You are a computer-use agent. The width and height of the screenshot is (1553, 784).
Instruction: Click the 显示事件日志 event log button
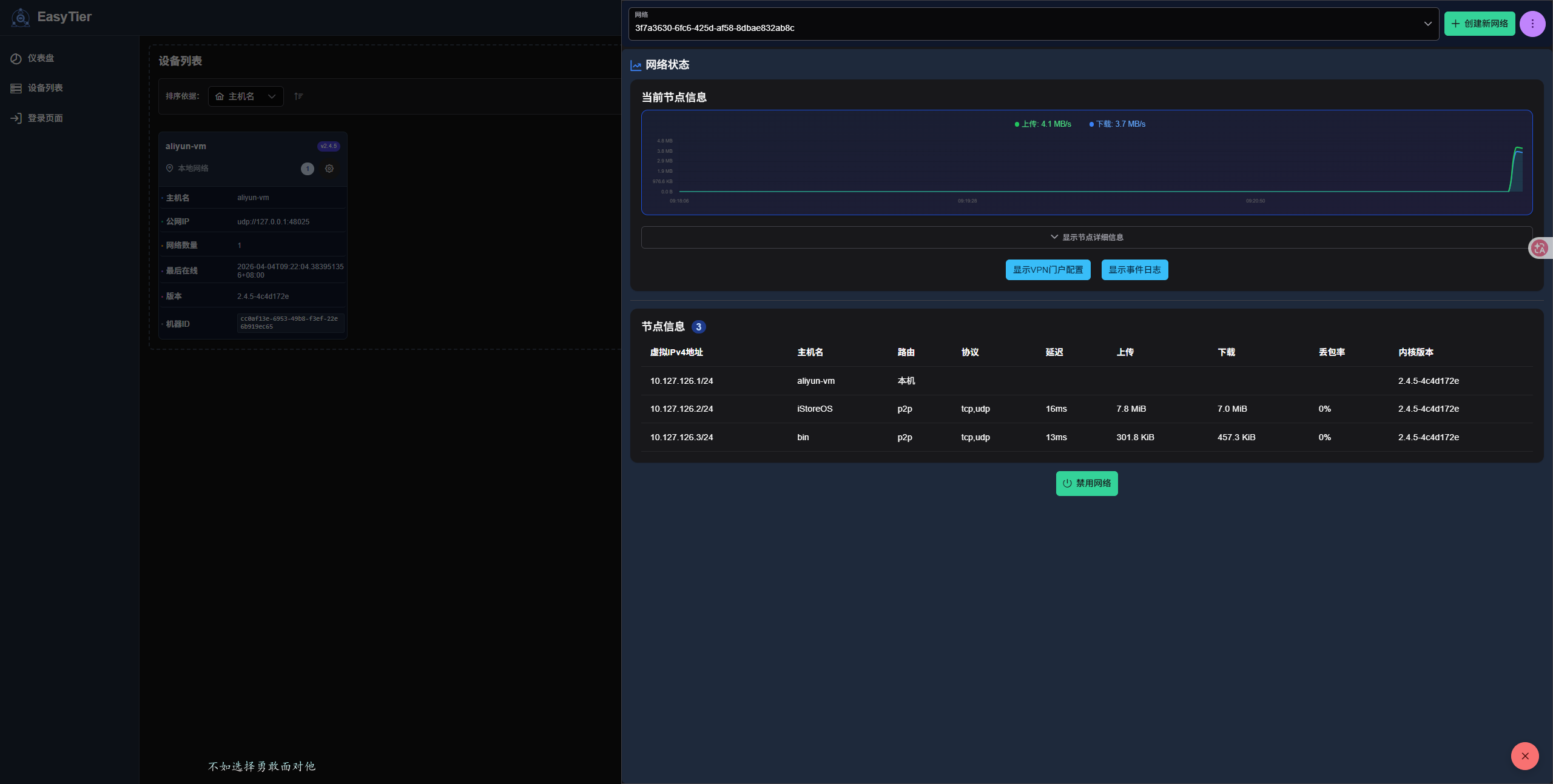point(1134,270)
